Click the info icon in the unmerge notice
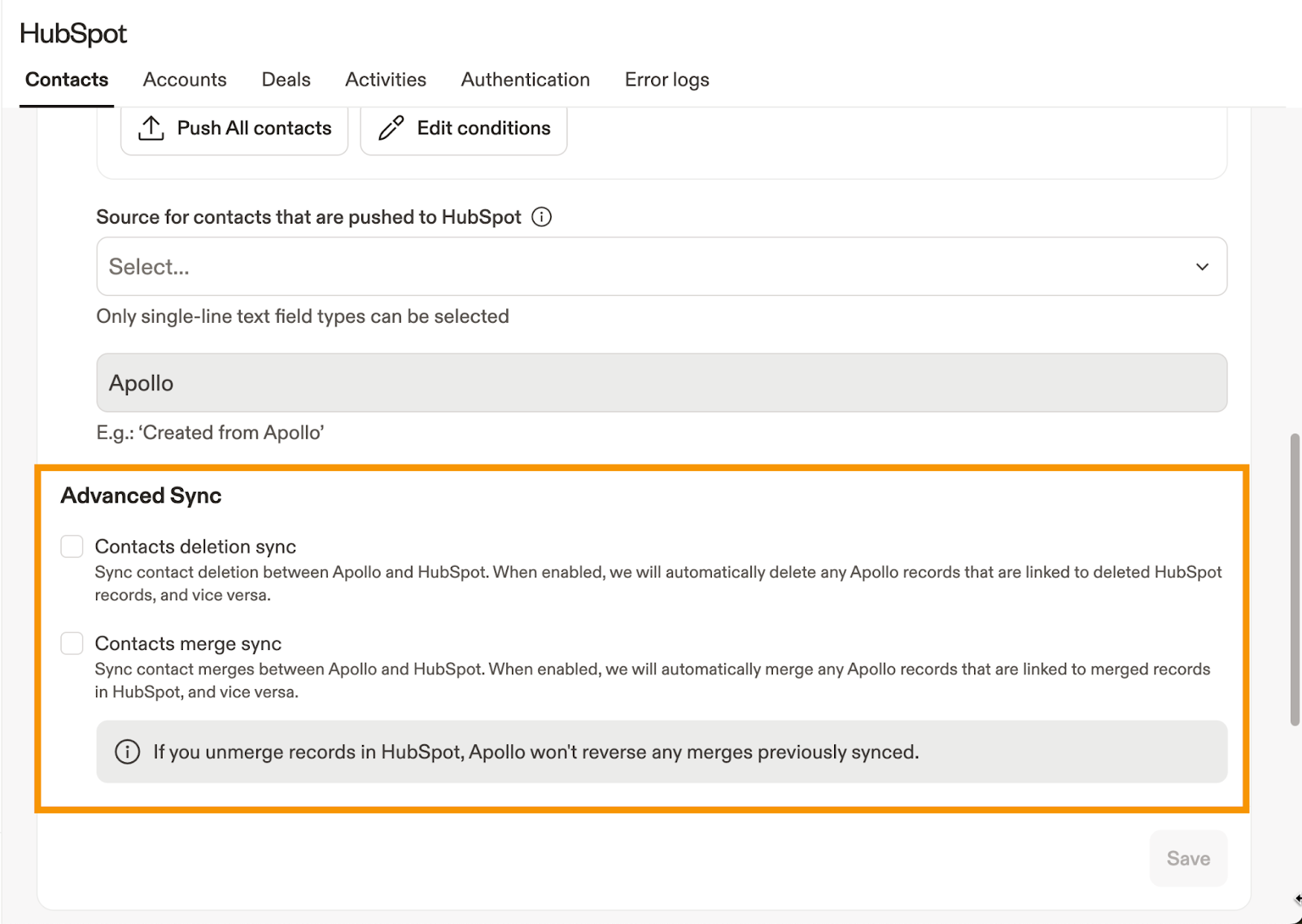This screenshot has width=1302, height=924. tap(127, 752)
